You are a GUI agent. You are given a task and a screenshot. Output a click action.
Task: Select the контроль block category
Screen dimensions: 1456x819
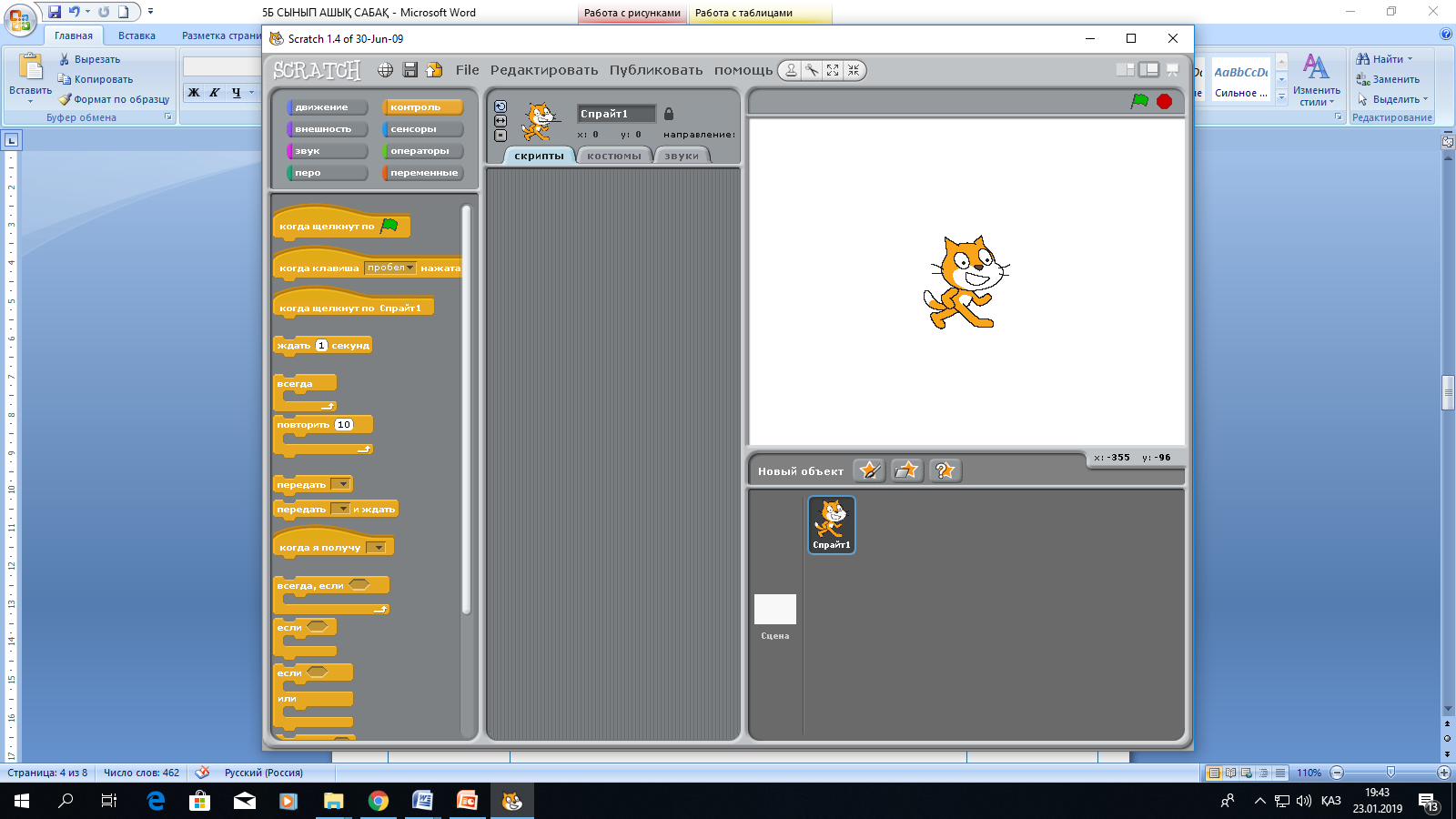(422, 107)
